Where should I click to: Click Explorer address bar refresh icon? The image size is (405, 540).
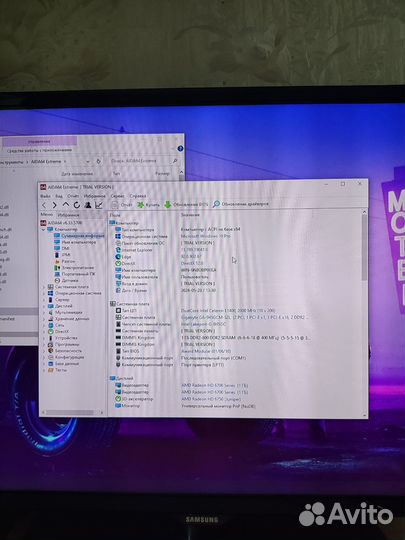(x=98, y=161)
